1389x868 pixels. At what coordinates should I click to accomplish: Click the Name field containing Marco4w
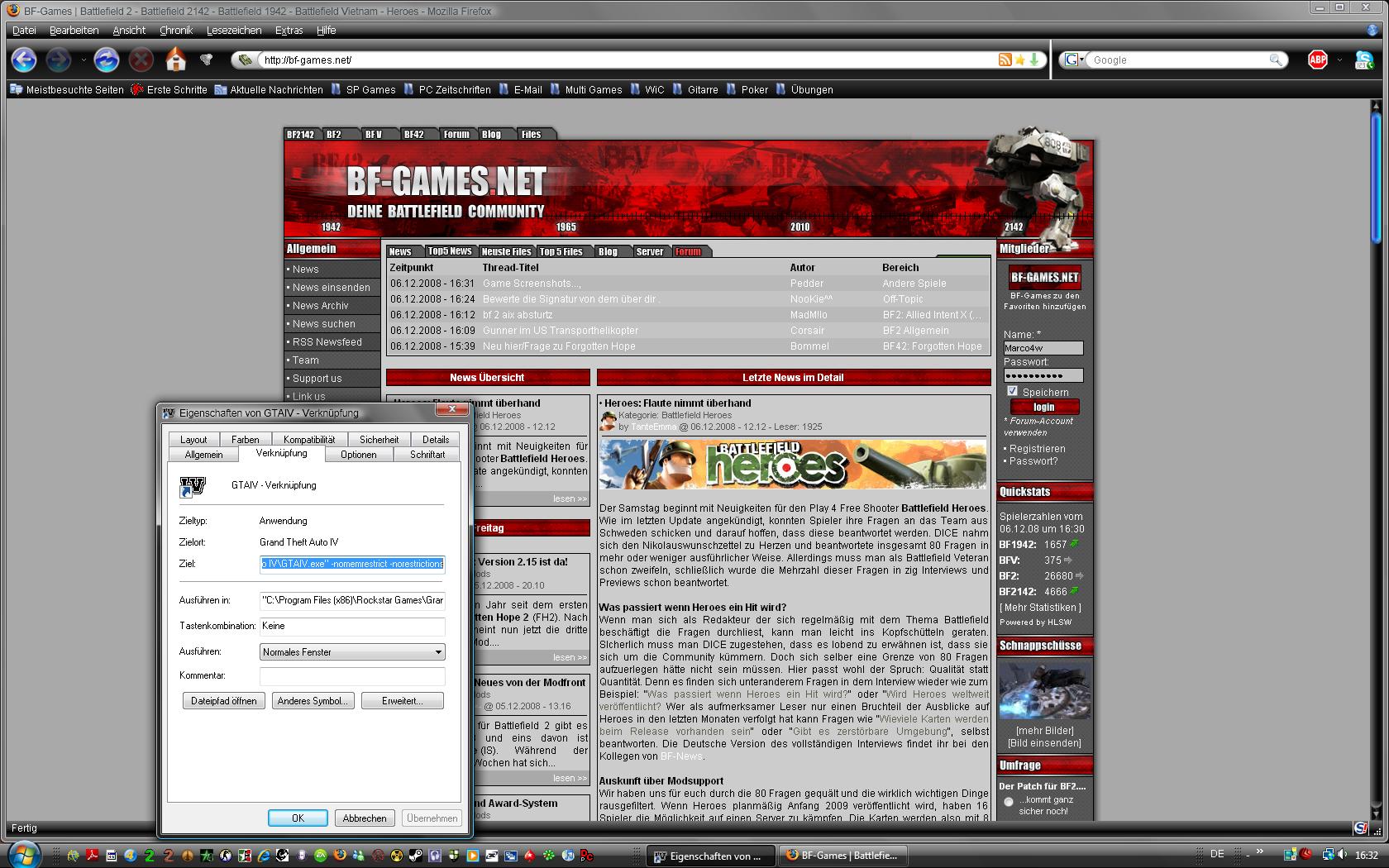[x=1043, y=348]
